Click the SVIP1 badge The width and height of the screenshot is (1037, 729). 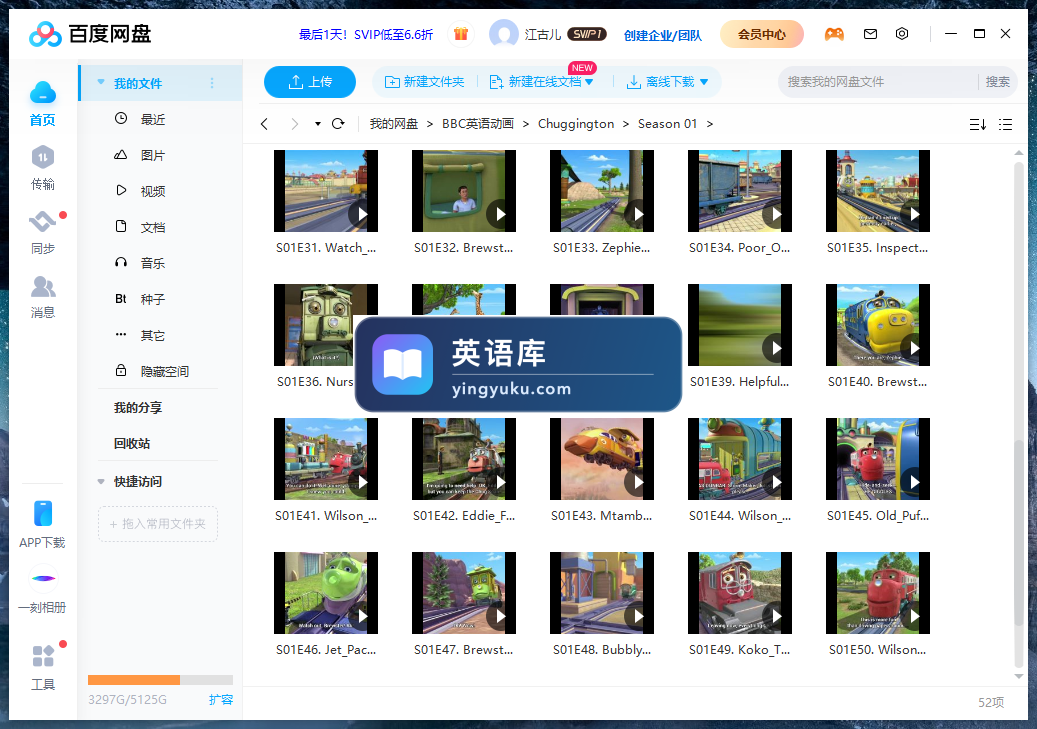point(587,34)
